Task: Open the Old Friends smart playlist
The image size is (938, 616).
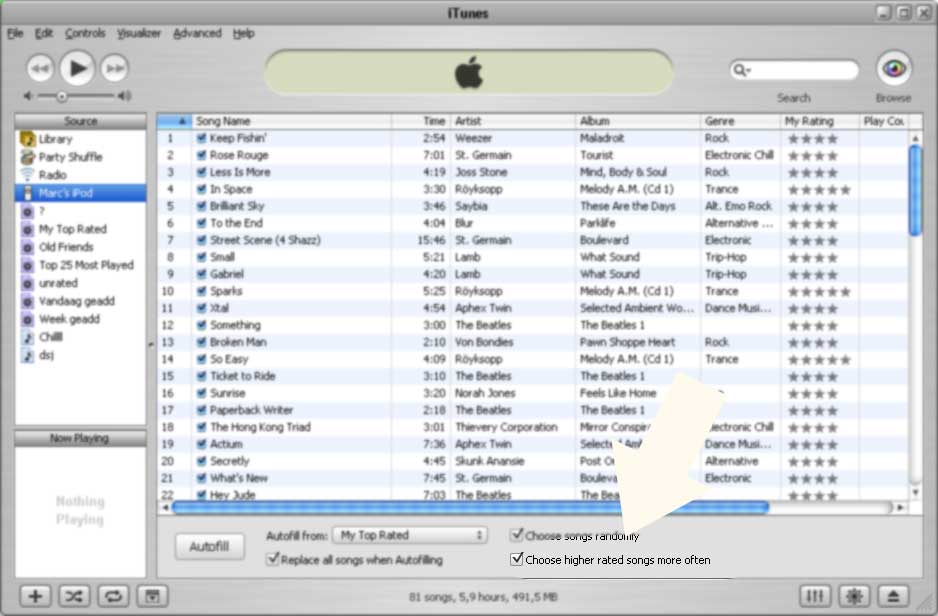Action: pyautogui.click(x=80, y=247)
